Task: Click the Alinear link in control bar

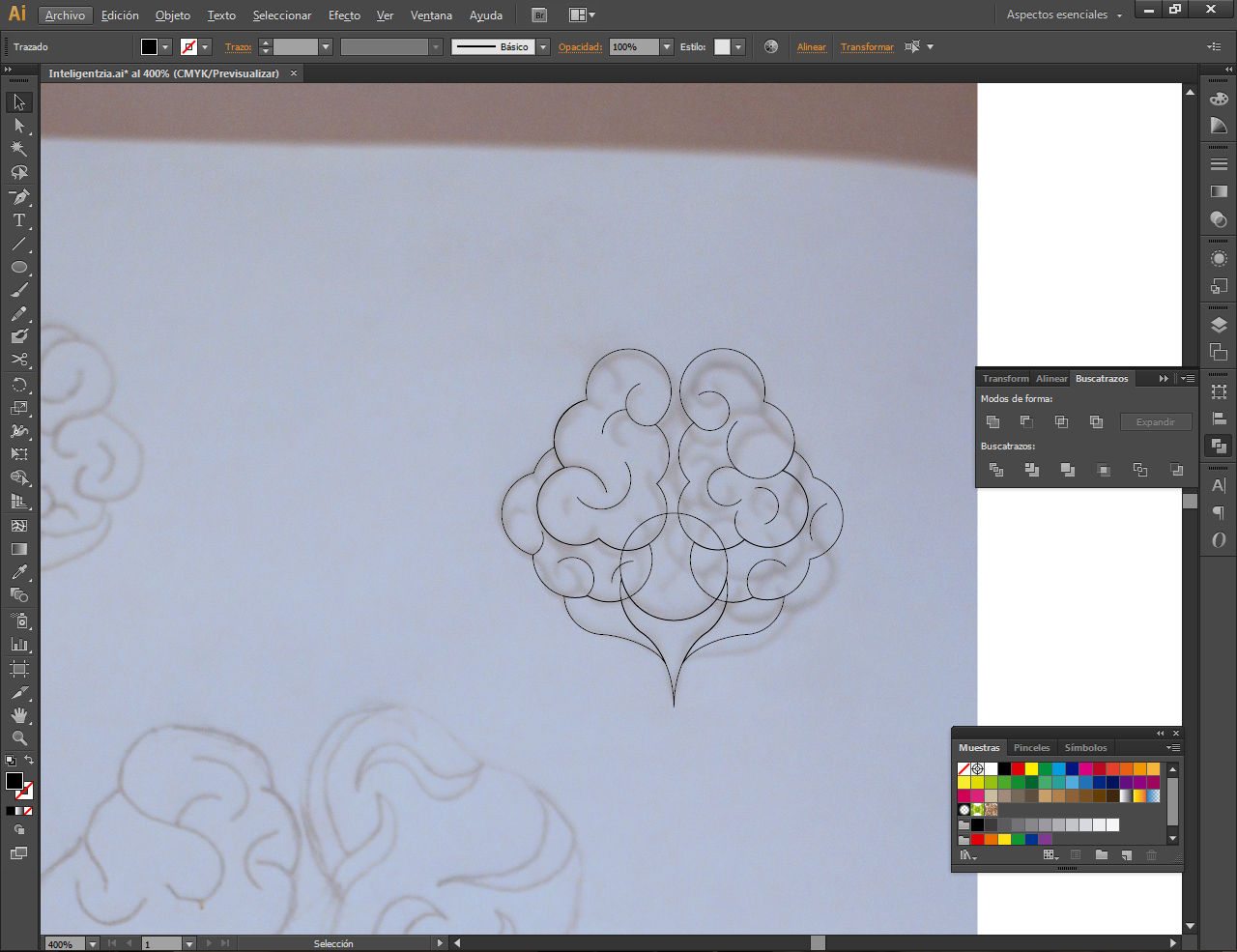Action: (812, 46)
